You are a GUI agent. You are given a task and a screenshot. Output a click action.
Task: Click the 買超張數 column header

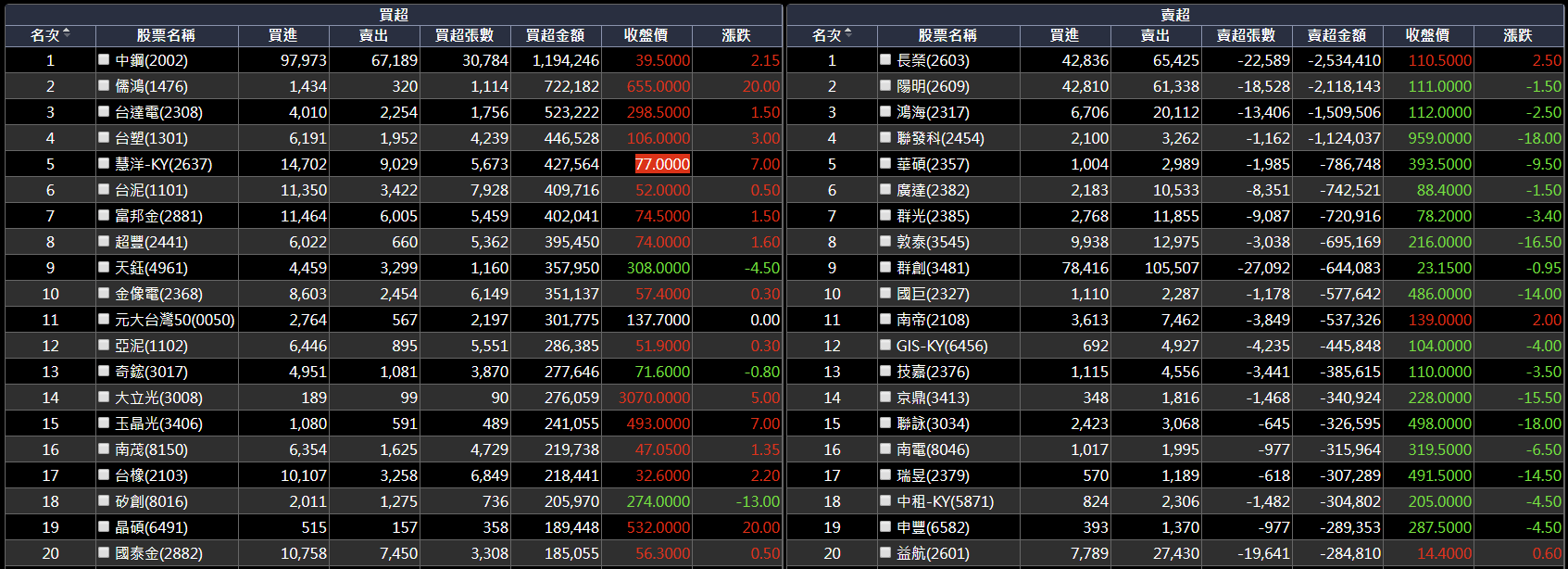(x=465, y=35)
